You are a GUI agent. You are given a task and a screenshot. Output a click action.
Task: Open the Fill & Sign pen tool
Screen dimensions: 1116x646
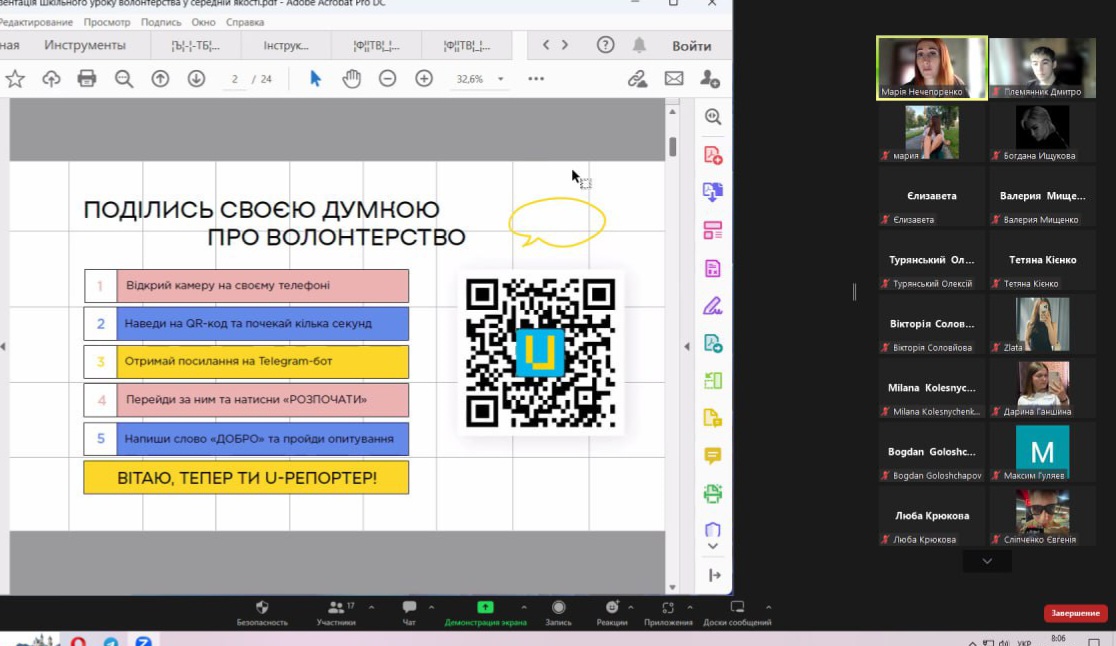pyautogui.click(x=712, y=305)
